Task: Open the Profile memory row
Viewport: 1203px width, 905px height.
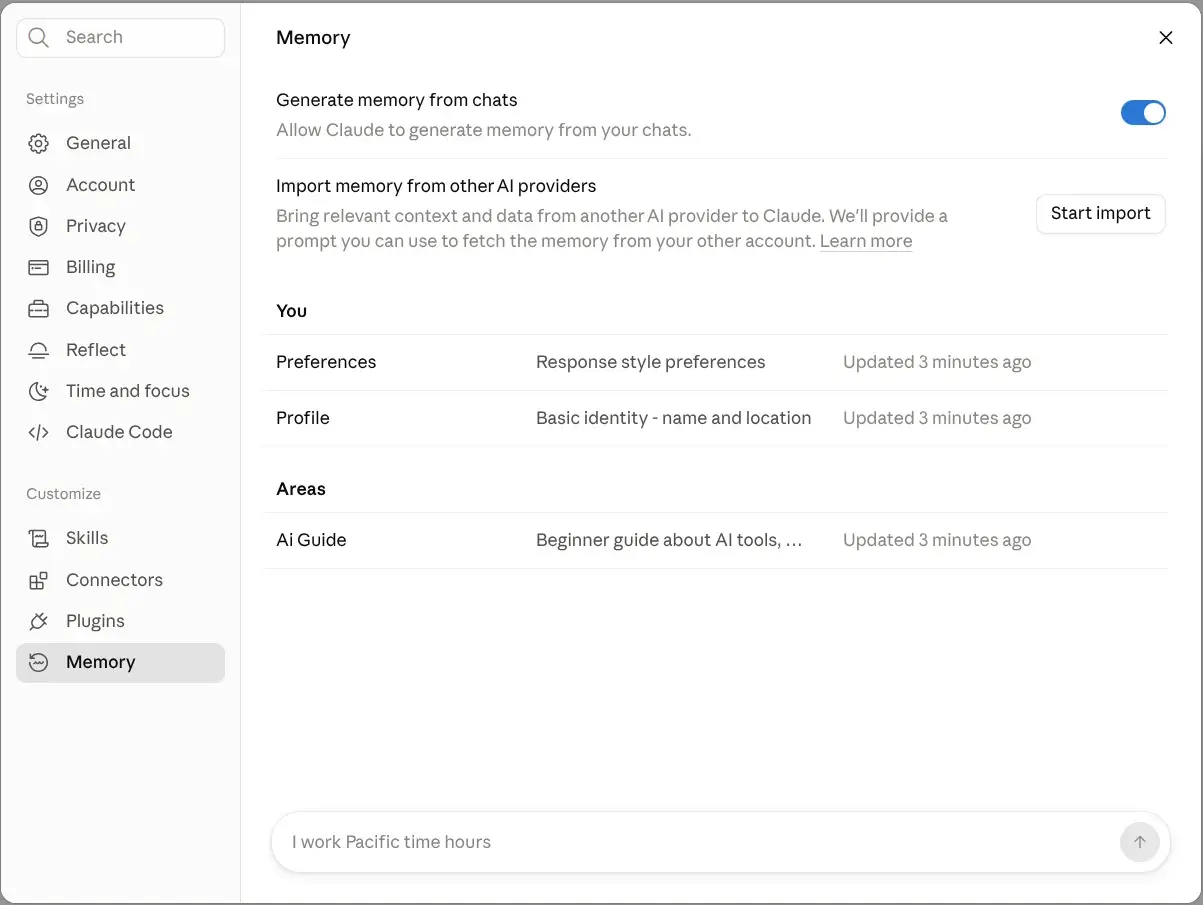Action: point(716,418)
